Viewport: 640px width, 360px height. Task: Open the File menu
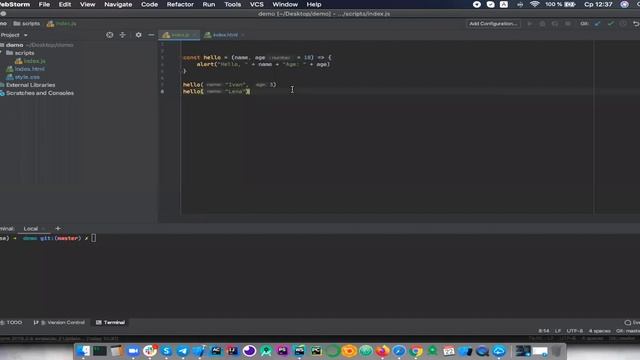tap(44, 4)
